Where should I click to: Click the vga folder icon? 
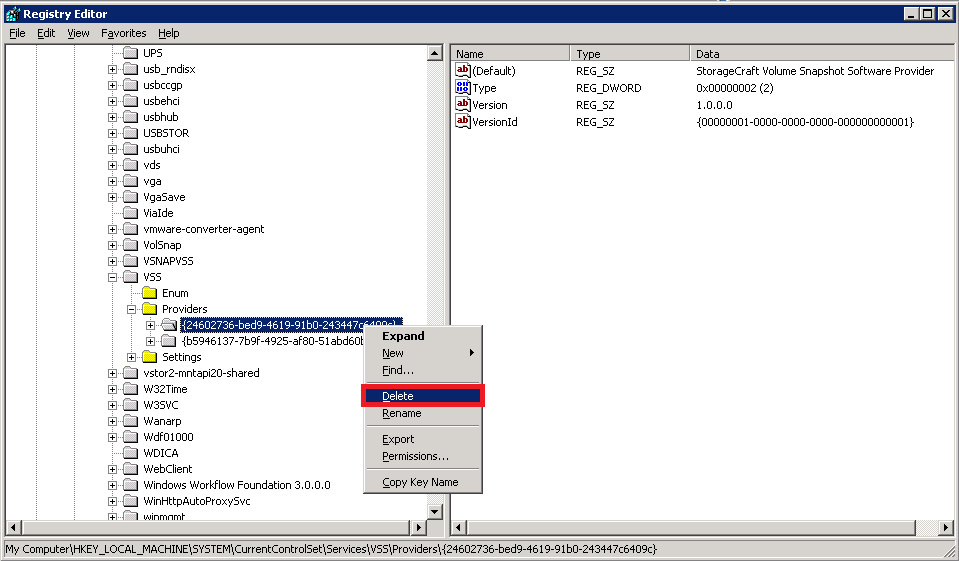[x=130, y=180]
